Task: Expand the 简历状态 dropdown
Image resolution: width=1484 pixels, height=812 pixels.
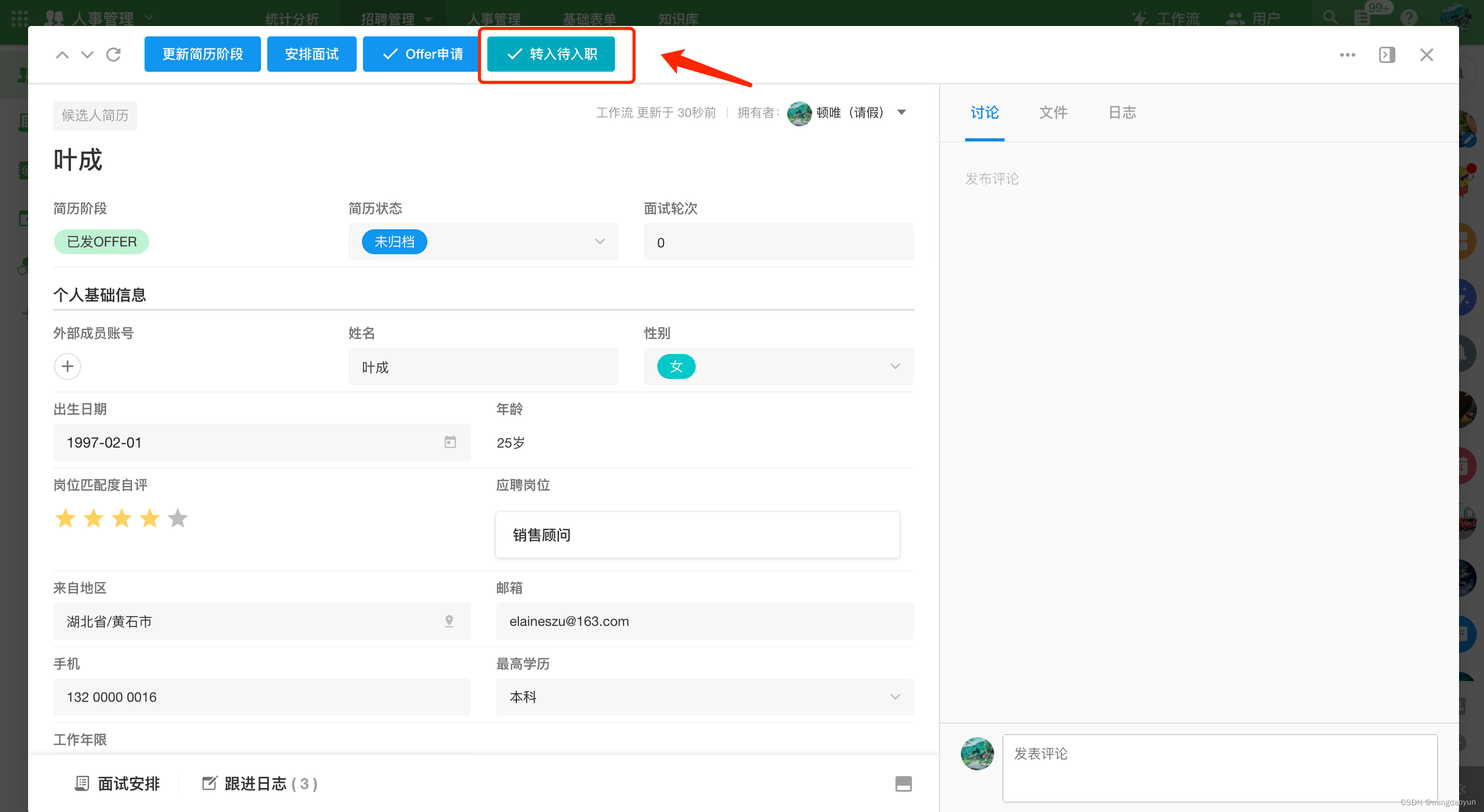Action: tap(600, 241)
